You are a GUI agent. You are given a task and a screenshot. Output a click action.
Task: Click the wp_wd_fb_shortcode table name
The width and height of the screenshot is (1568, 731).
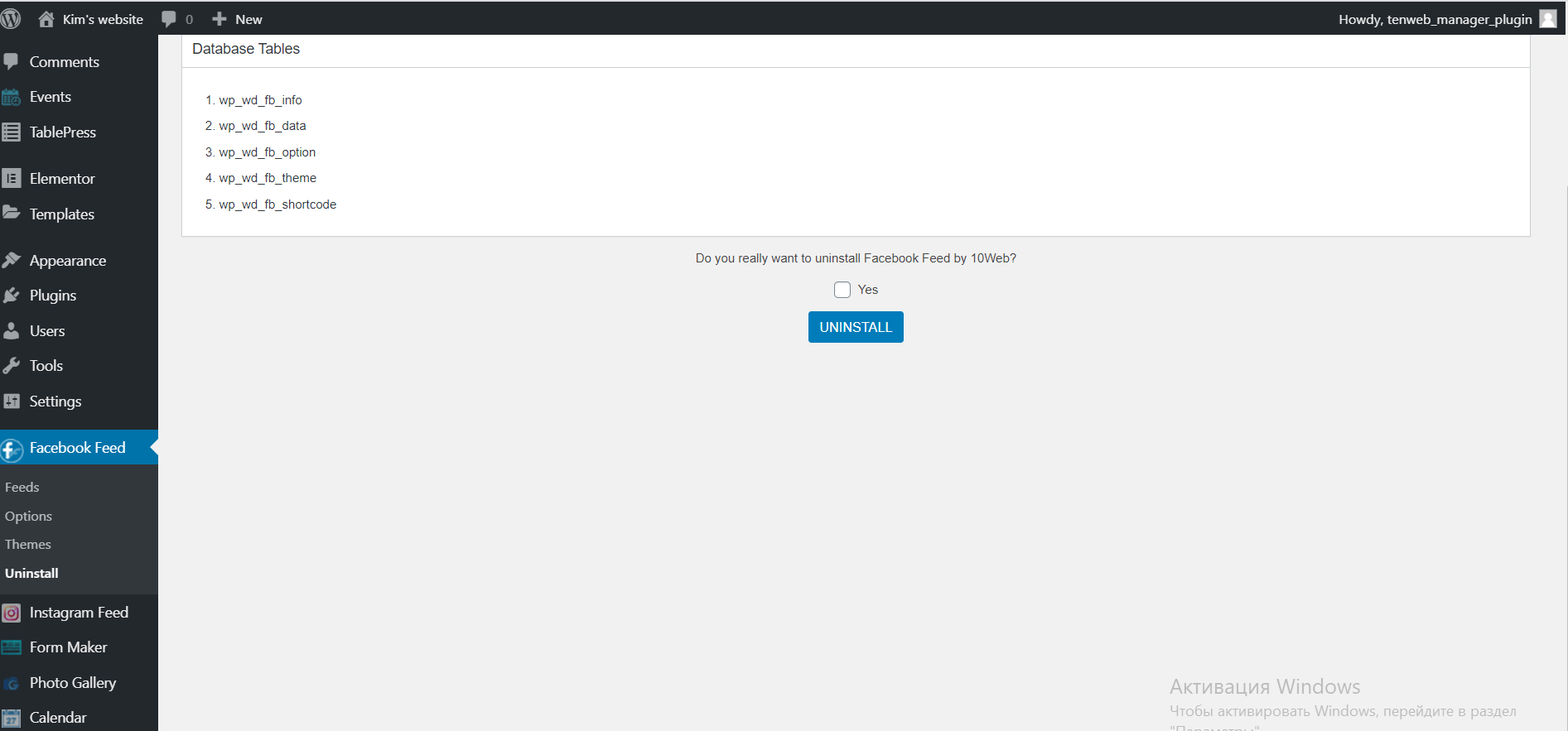[x=277, y=204]
